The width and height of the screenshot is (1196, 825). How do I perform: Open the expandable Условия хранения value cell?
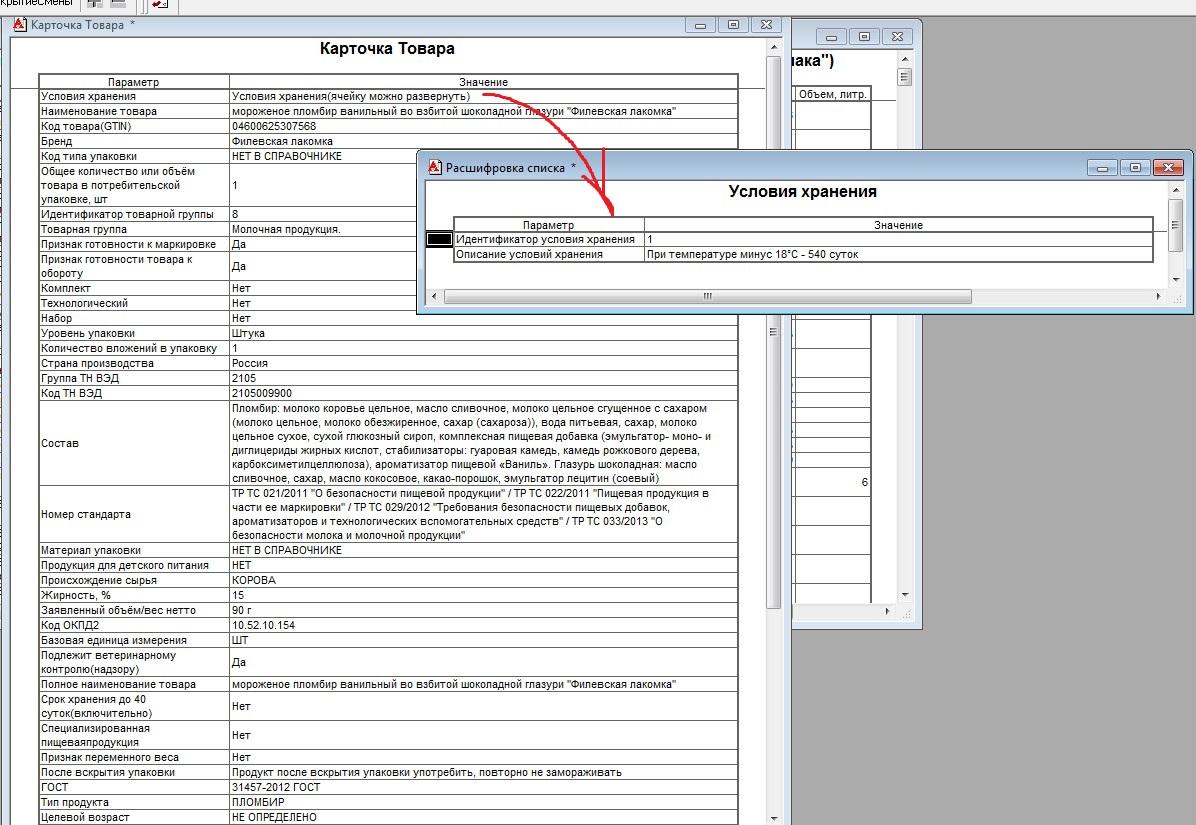pos(350,96)
